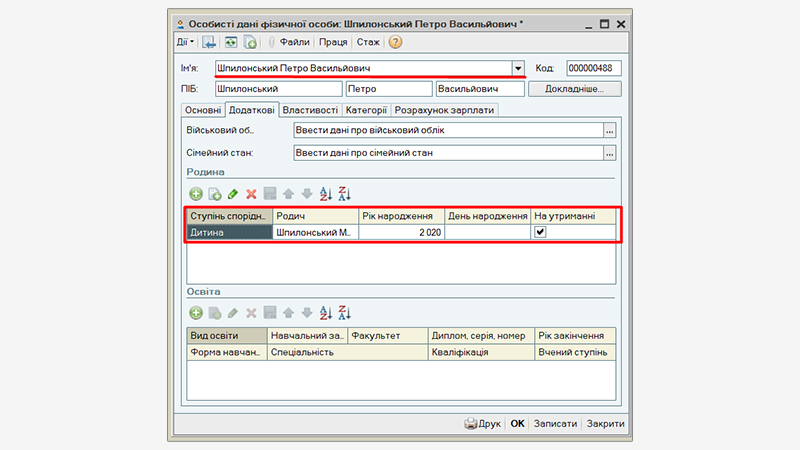The width and height of the screenshot is (800, 450).
Task: Click the copy-row icon in Родина toolbar
Action: pos(214,194)
